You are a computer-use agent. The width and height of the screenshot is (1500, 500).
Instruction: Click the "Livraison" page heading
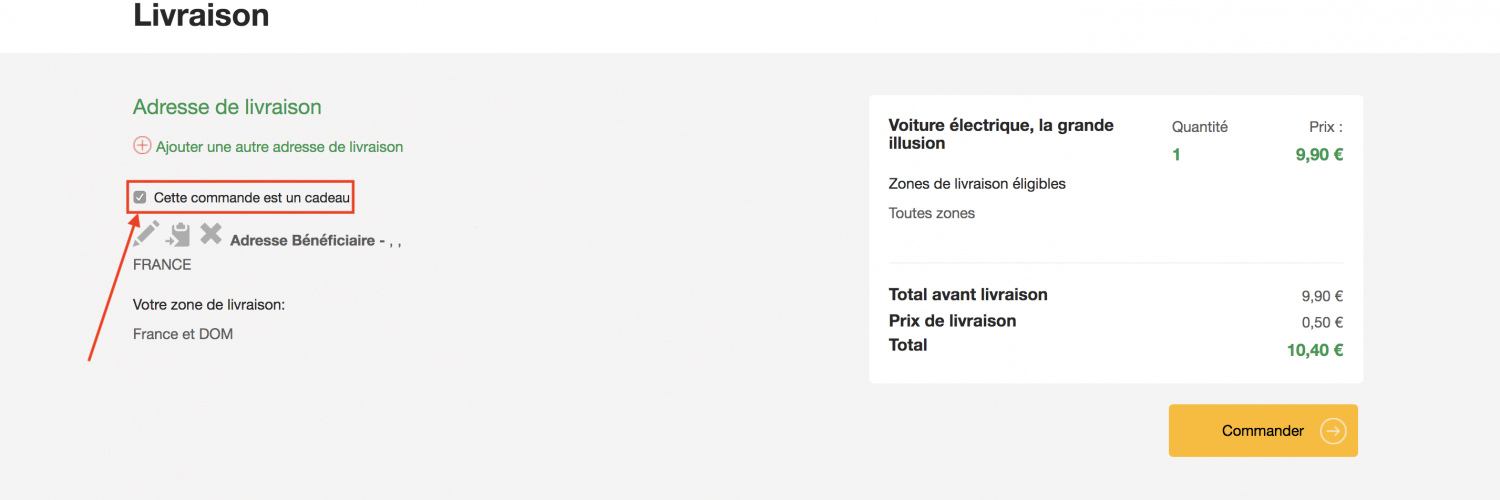tap(201, 16)
